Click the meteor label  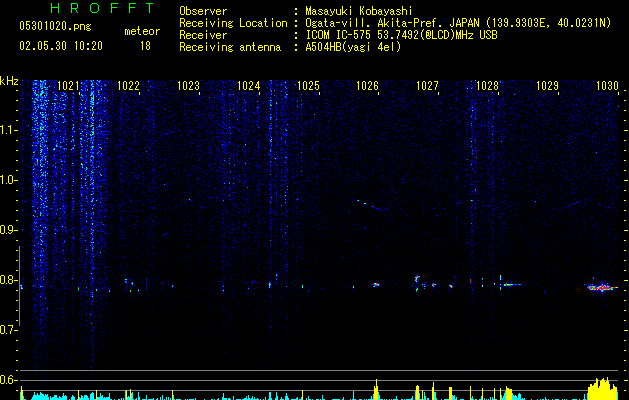(x=142, y=31)
